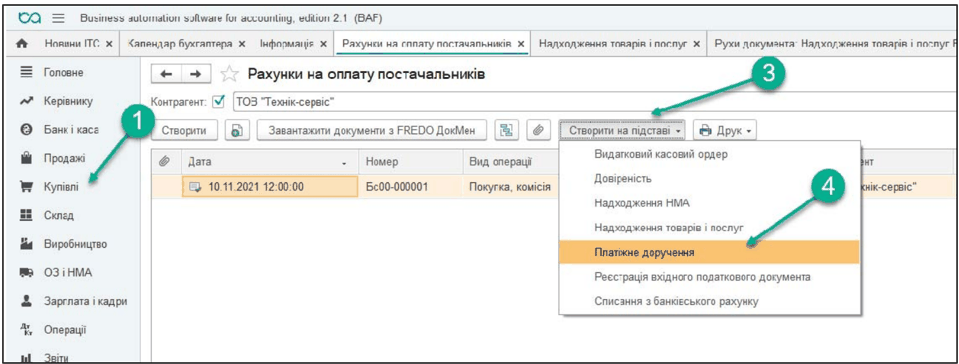Screen dimensions: 959x364
Task: Open the main hamburger menu icon
Action: pos(58,18)
